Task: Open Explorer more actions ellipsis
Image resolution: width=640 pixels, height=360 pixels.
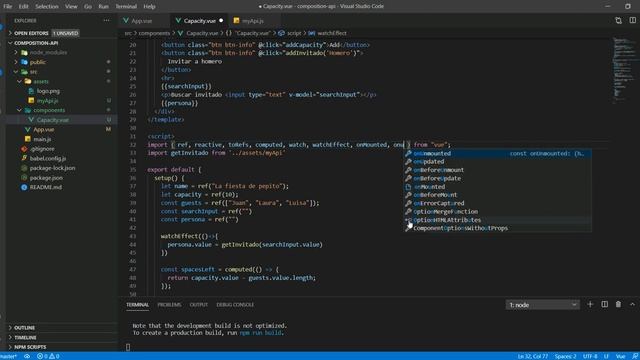Action: [x=107, y=20]
